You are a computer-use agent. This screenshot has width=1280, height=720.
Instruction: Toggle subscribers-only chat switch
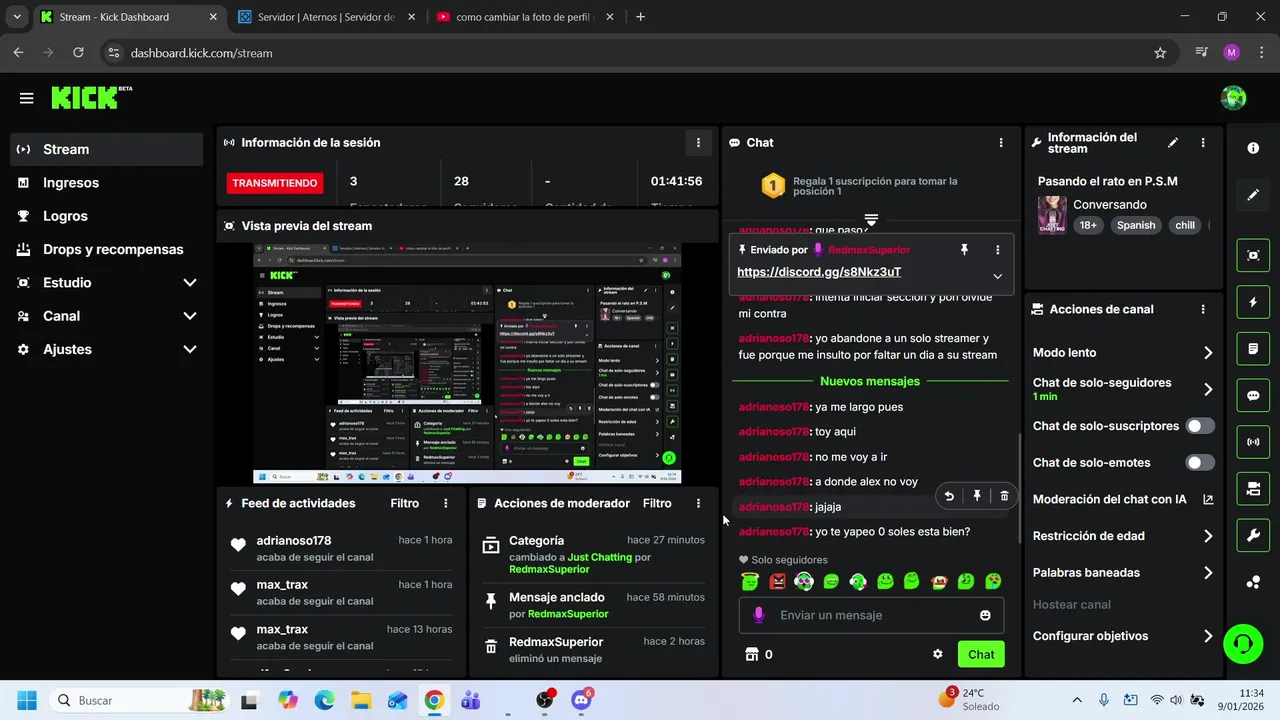(1200, 426)
